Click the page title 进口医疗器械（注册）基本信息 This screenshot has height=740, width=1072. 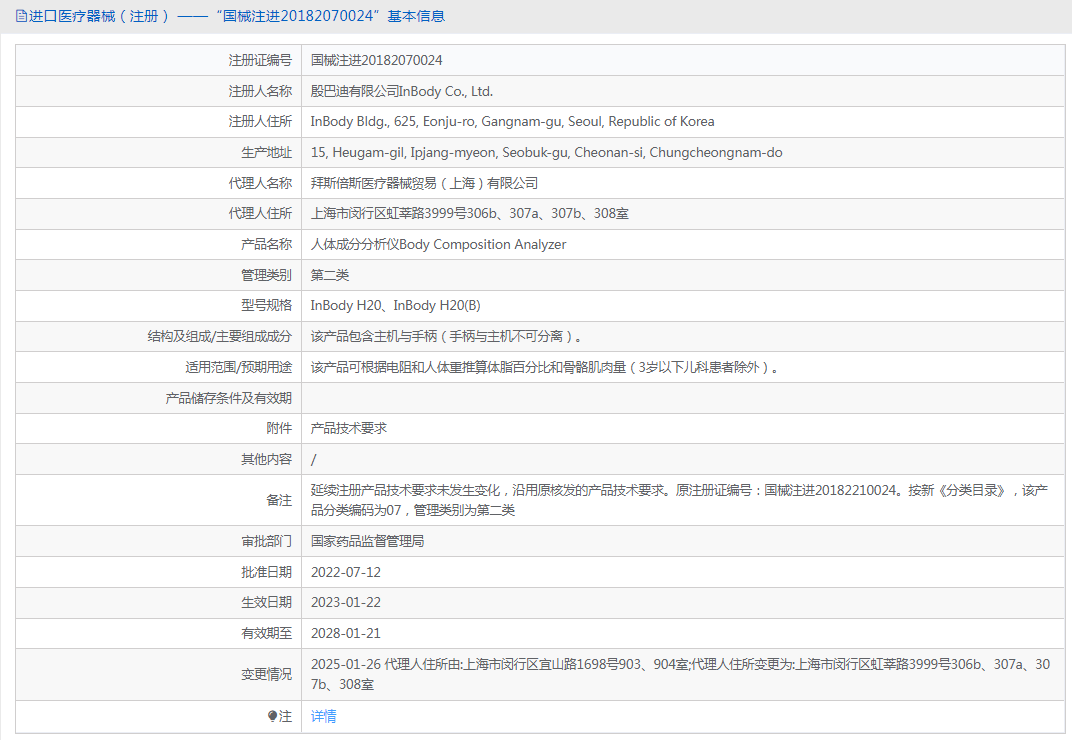tap(237, 16)
